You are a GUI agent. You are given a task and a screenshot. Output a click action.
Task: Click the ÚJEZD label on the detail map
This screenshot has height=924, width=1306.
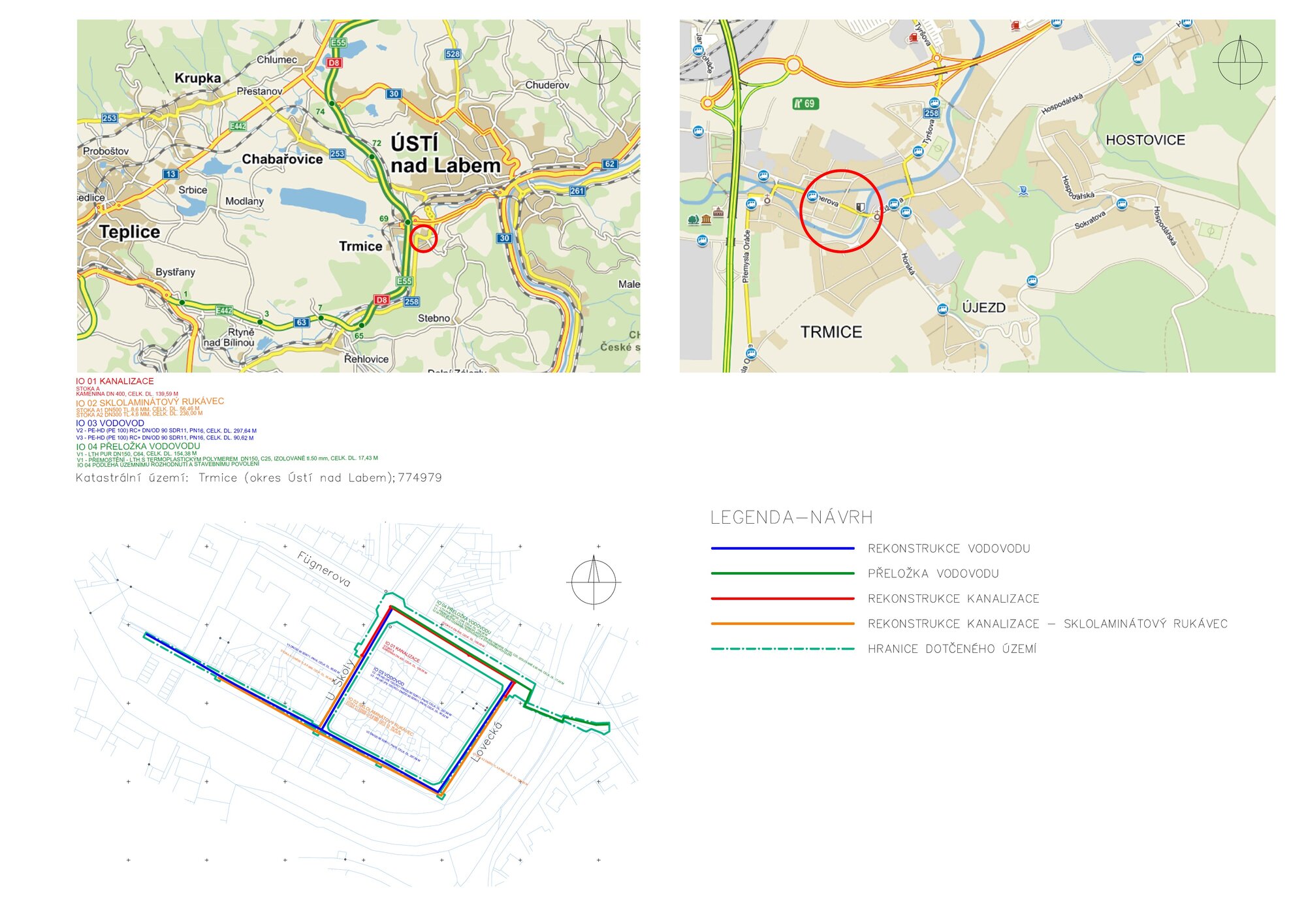[983, 308]
